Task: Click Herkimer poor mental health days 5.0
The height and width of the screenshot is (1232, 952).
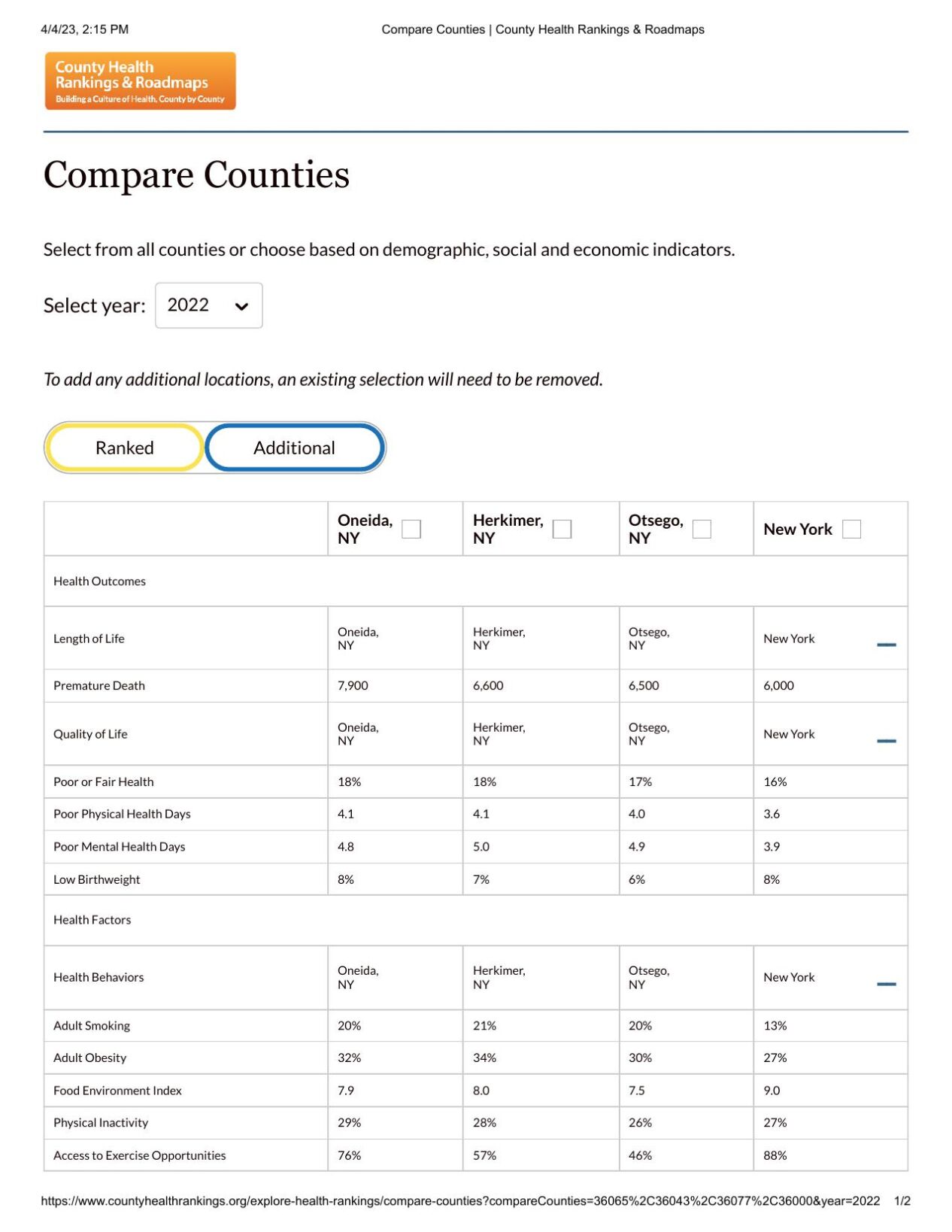Action: tap(481, 846)
